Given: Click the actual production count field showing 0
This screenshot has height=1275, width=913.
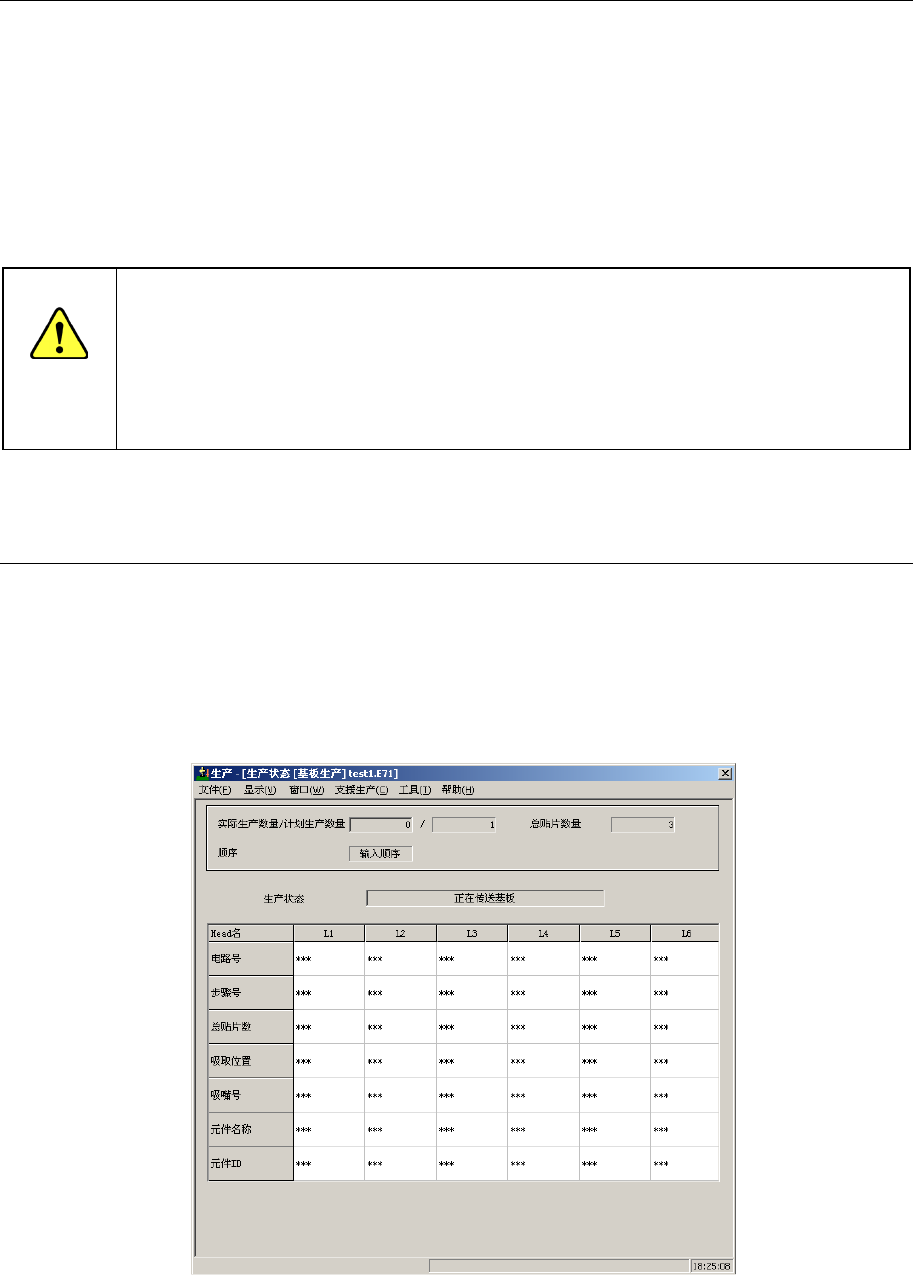Looking at the screenshot, I should (381, 825).
